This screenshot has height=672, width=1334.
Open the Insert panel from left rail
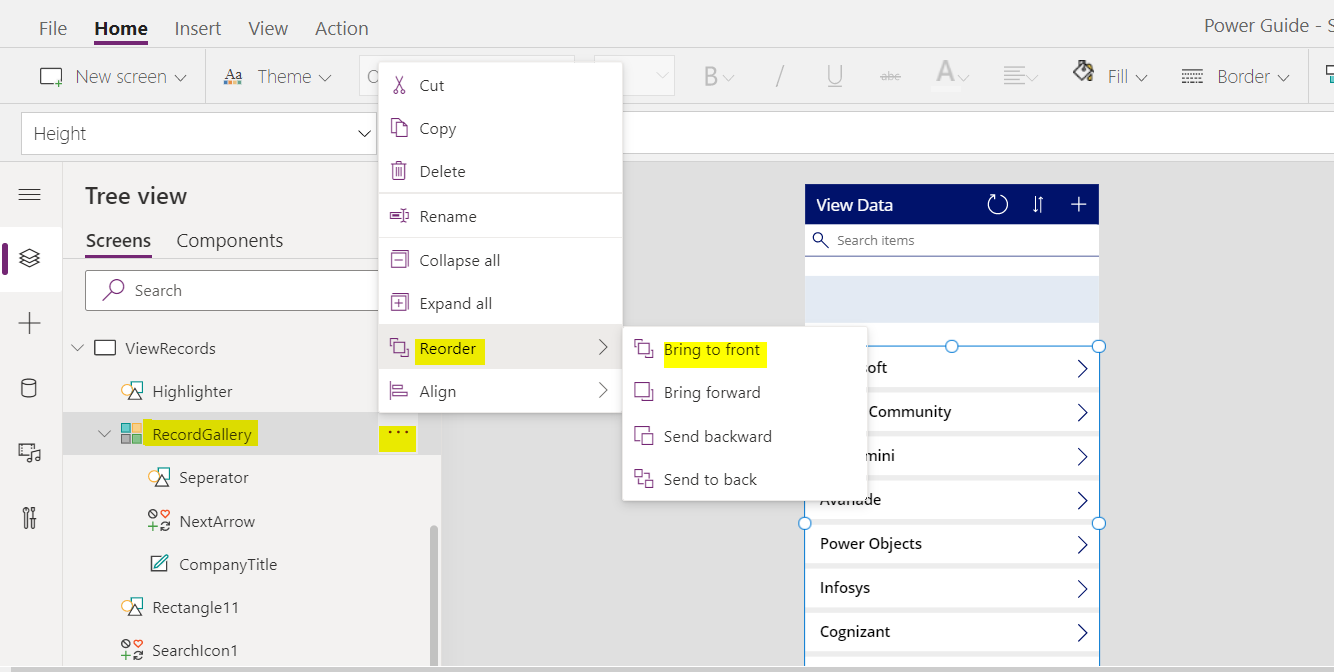[x=30, y=323]
